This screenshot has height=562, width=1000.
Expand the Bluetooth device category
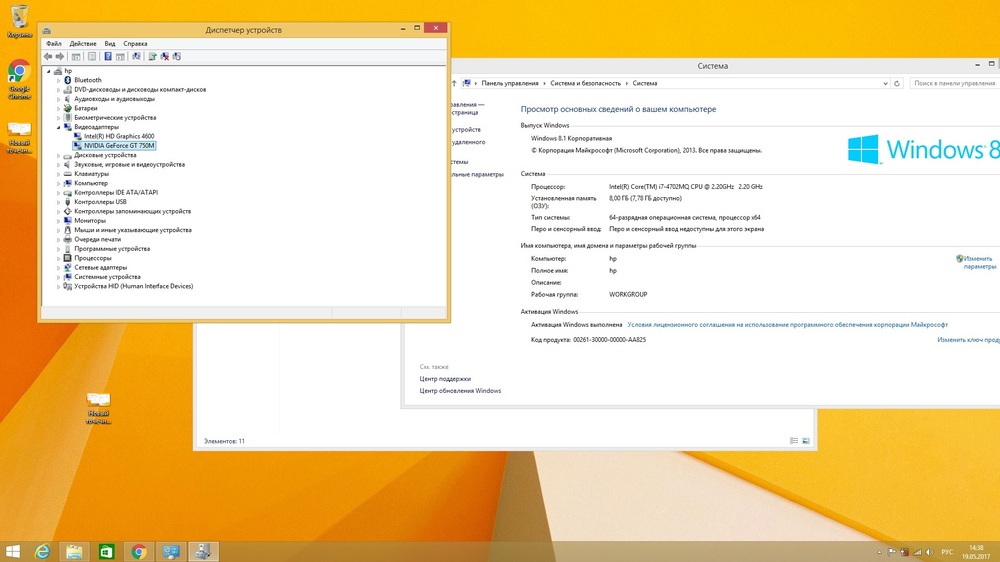point(58,80)
